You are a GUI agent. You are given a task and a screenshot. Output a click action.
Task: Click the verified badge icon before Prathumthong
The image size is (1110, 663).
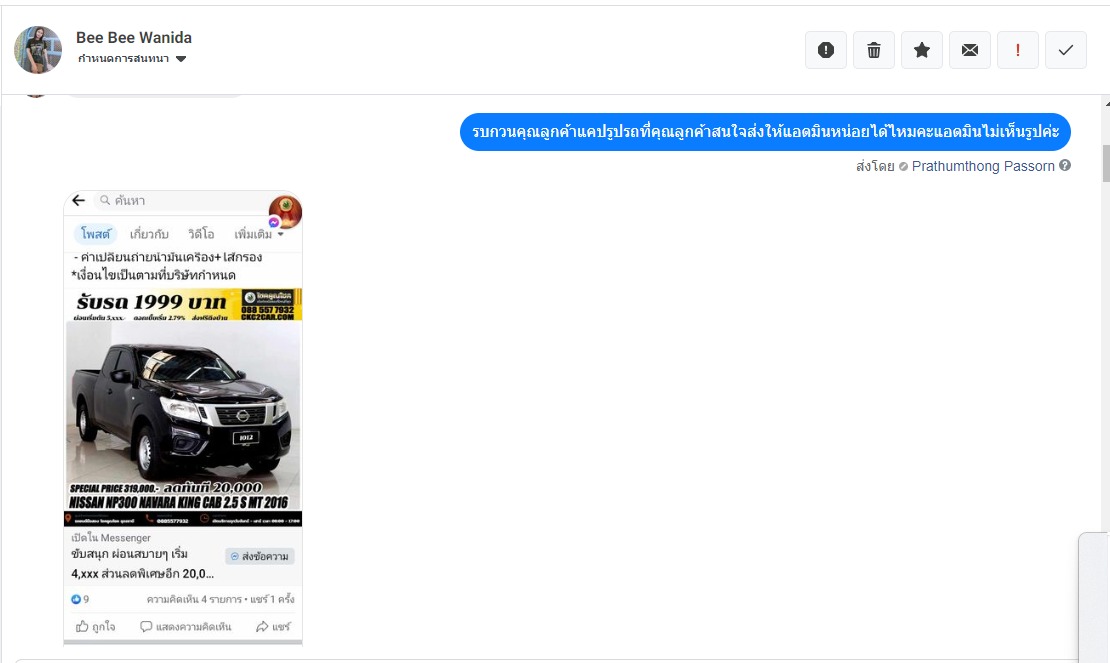[903, 167]
